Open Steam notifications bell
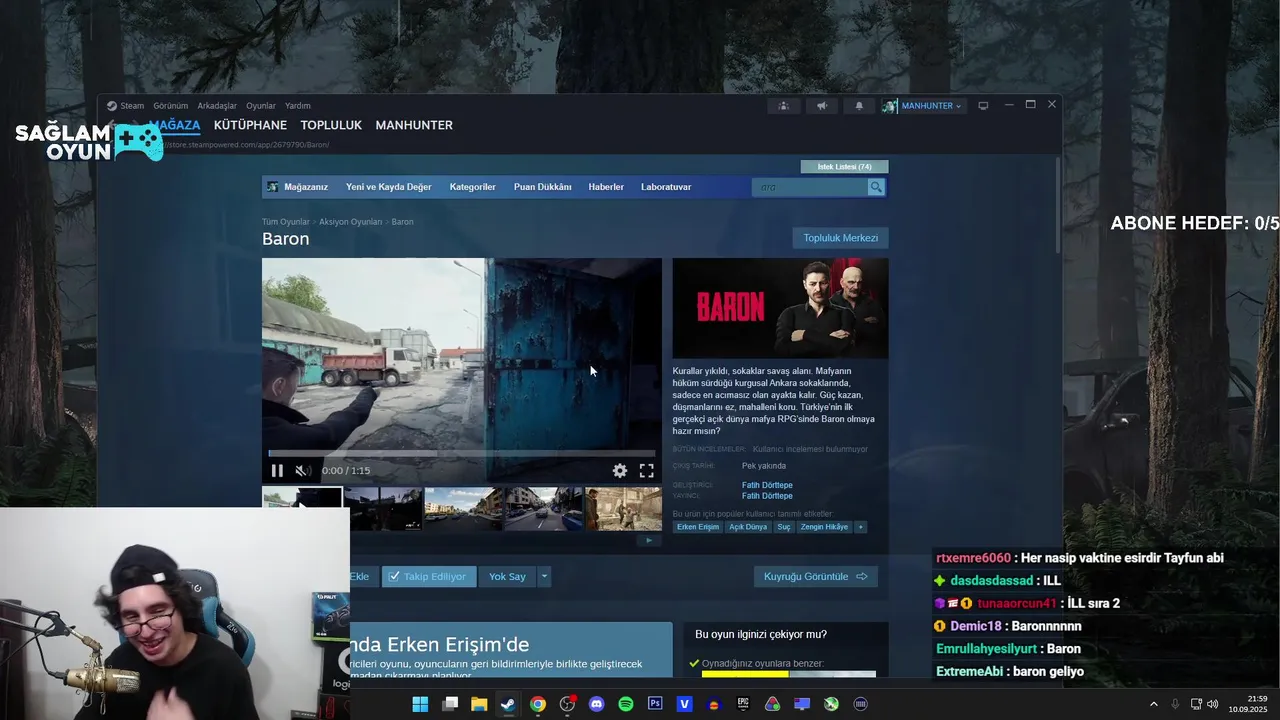 859,106
